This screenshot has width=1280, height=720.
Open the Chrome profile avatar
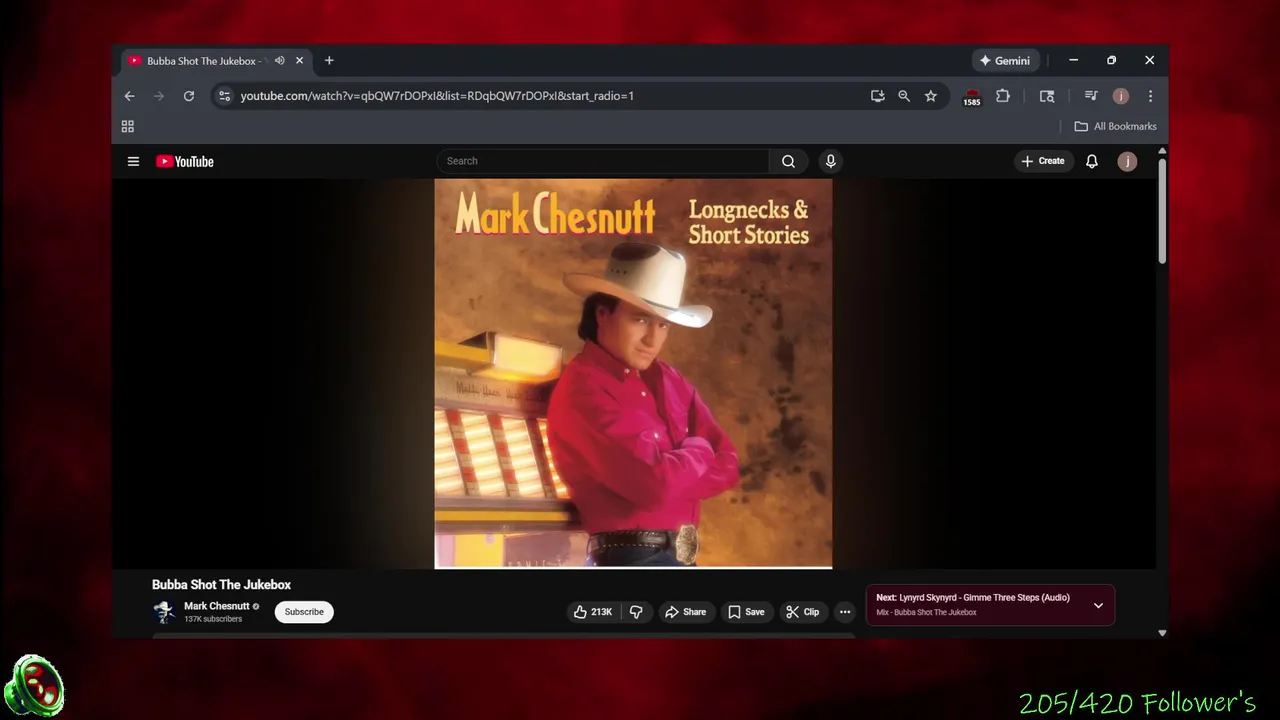pyautogui.click(x=1121, y=96)
